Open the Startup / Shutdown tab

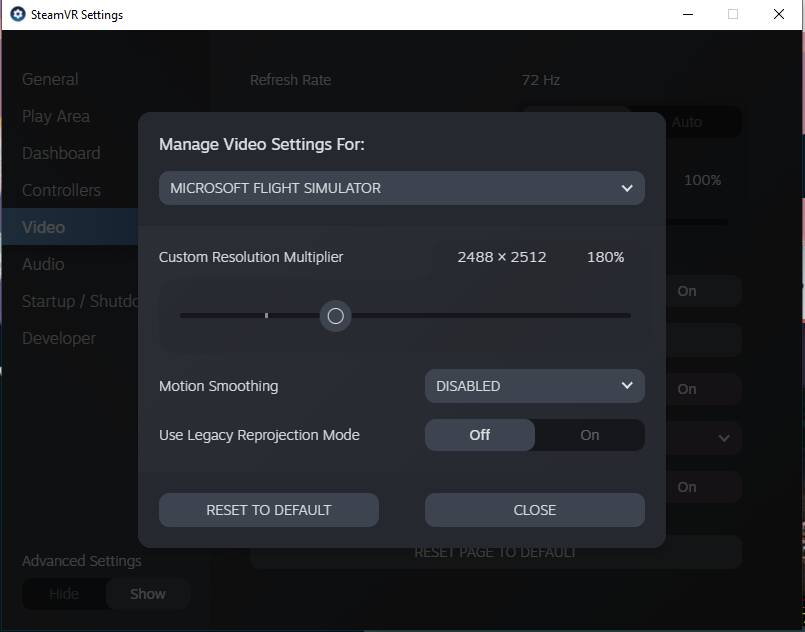(80, 301)
